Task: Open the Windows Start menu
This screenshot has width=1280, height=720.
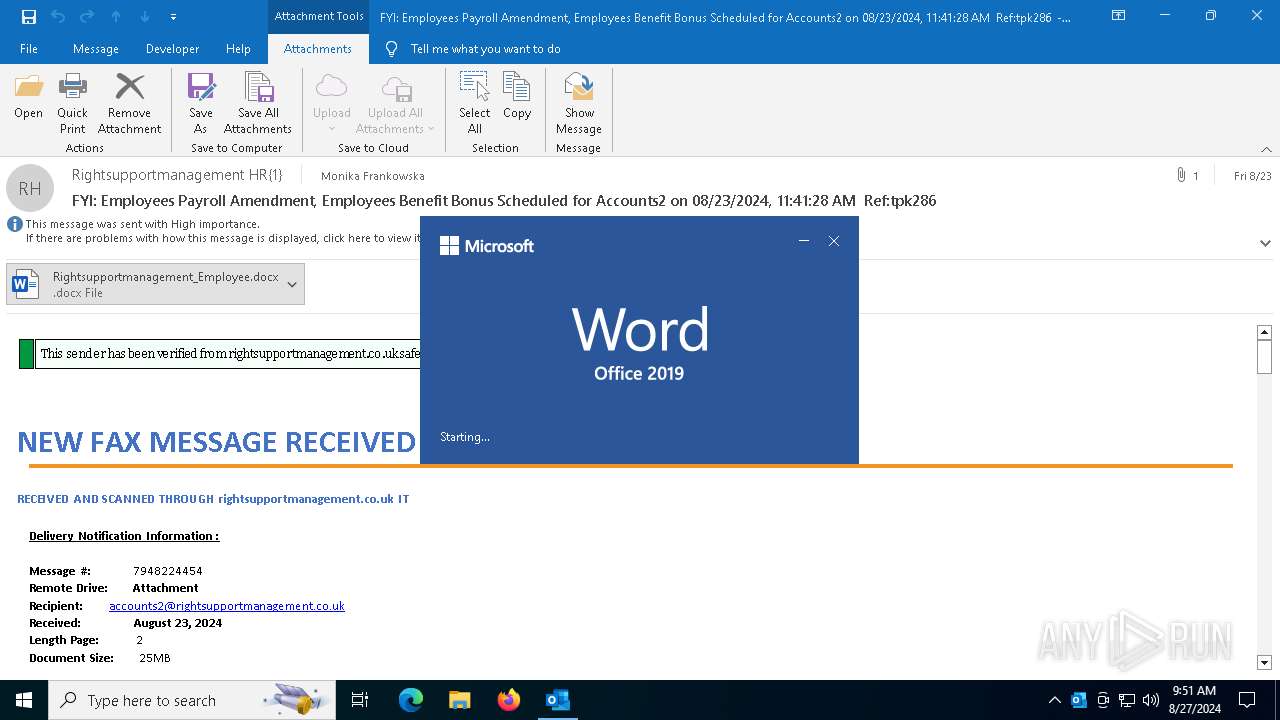Action: tap(24, 700)
